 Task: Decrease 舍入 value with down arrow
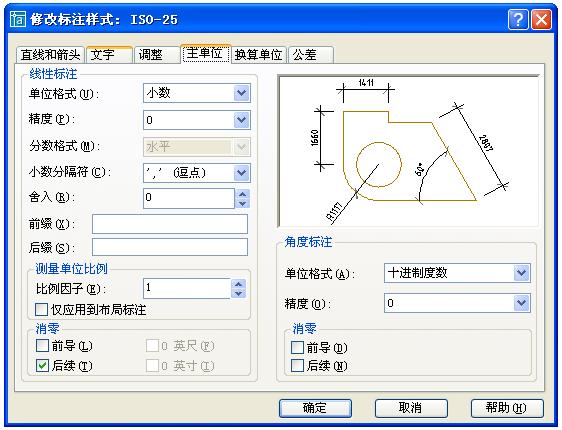coord(242,204)
